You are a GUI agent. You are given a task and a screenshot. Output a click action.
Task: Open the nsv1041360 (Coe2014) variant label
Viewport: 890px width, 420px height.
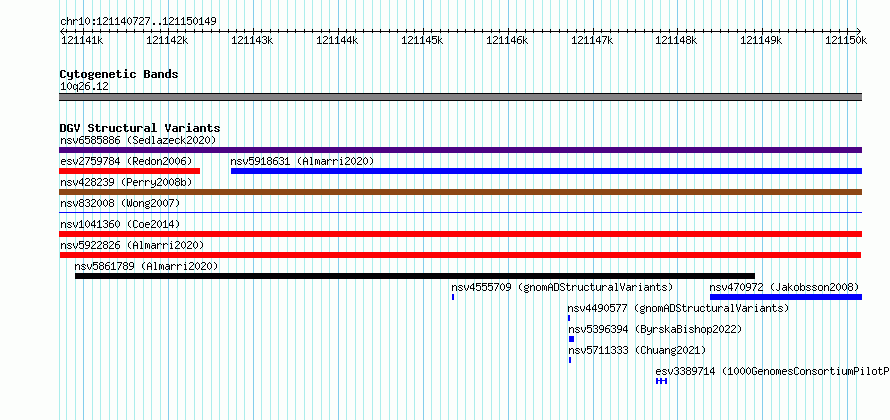(122, 224)
